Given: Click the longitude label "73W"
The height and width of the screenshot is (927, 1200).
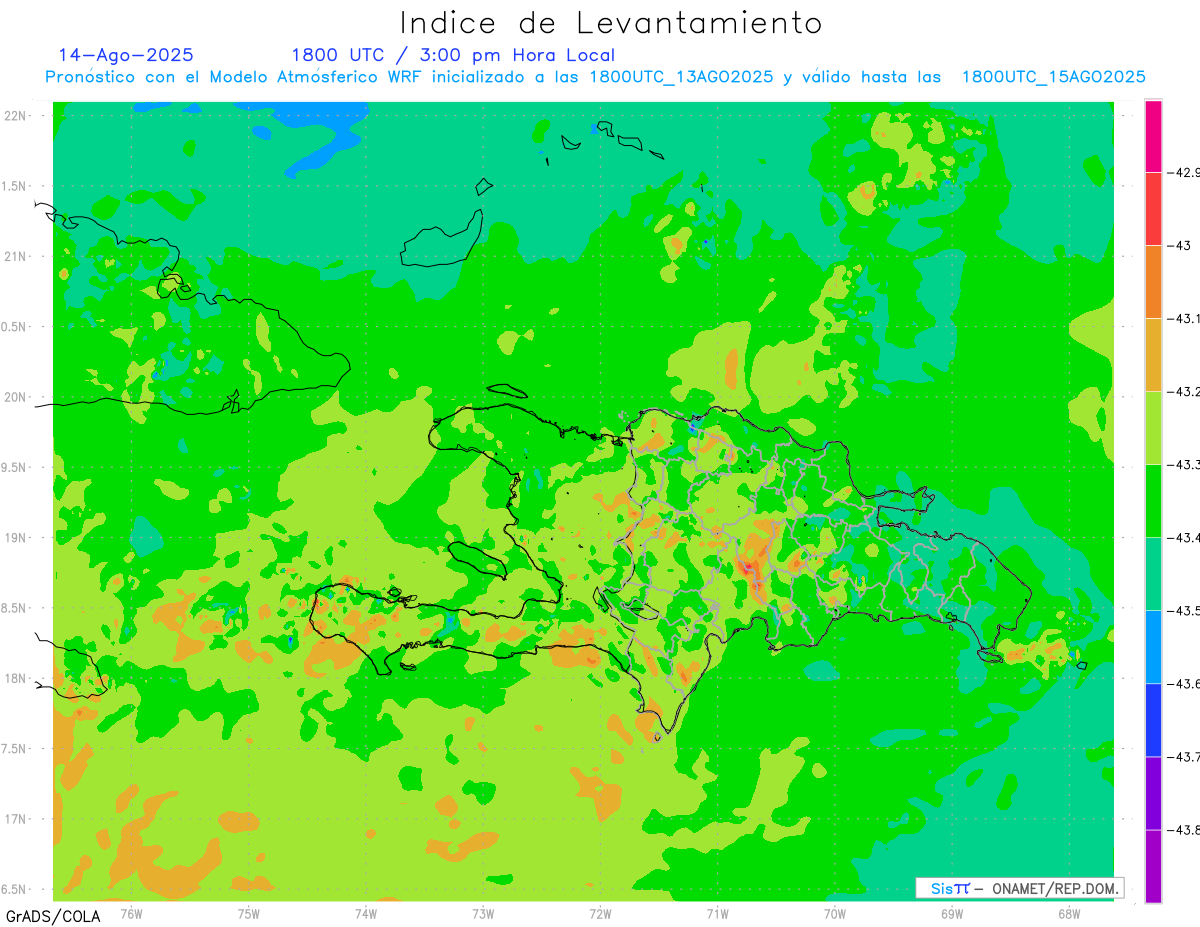Looking at the screenshot, I should (x=483, y=914).
